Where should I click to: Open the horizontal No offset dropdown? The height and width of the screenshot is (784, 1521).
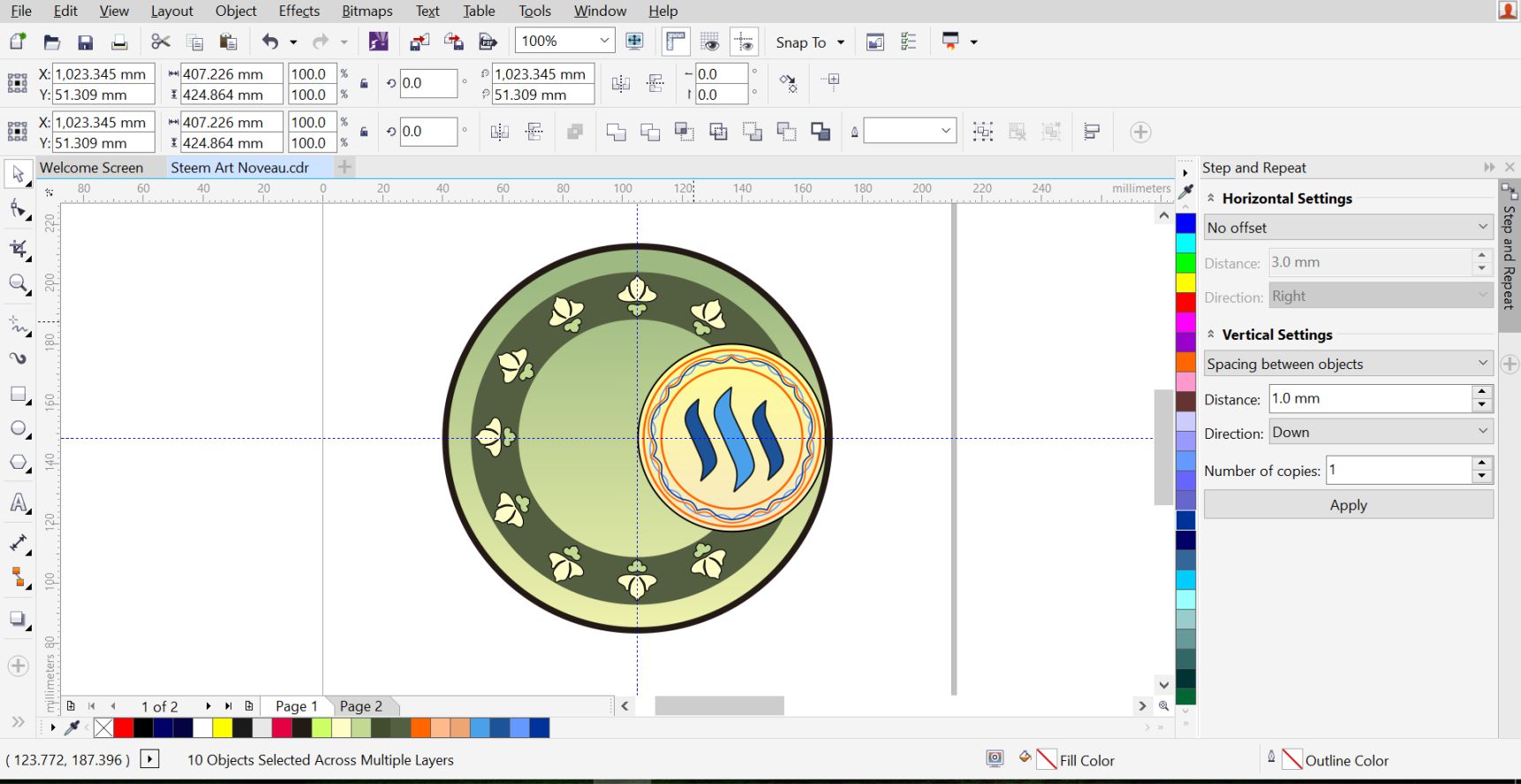point(1348,228)
